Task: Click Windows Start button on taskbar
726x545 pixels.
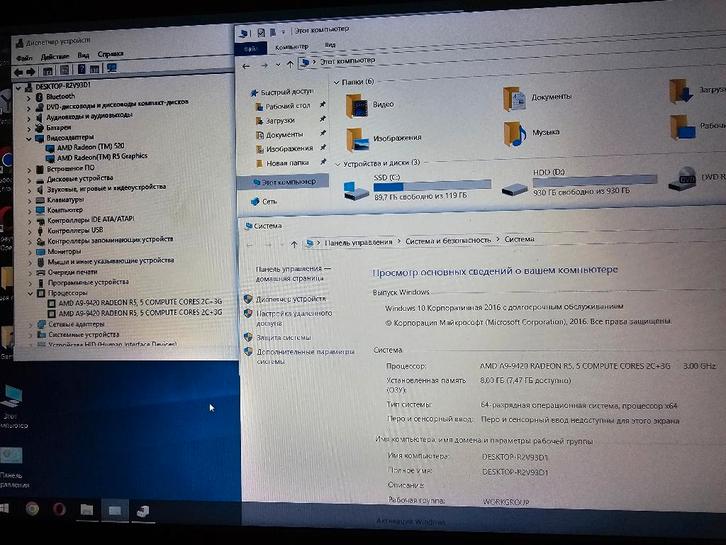Action: point(4,508)
